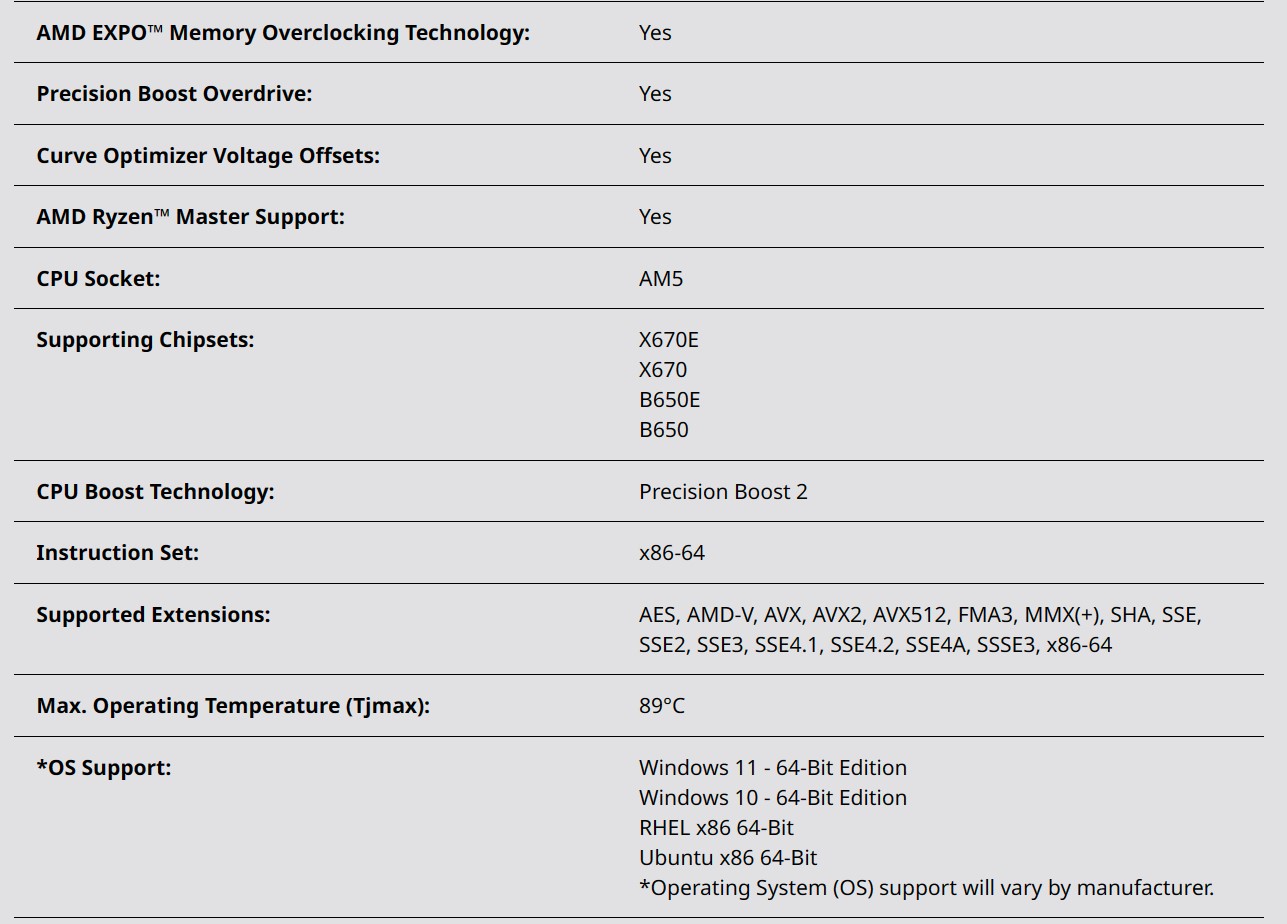Select the AM5 socket value
This screenshot has width=1287, height=924.
[x=661, y=279]
